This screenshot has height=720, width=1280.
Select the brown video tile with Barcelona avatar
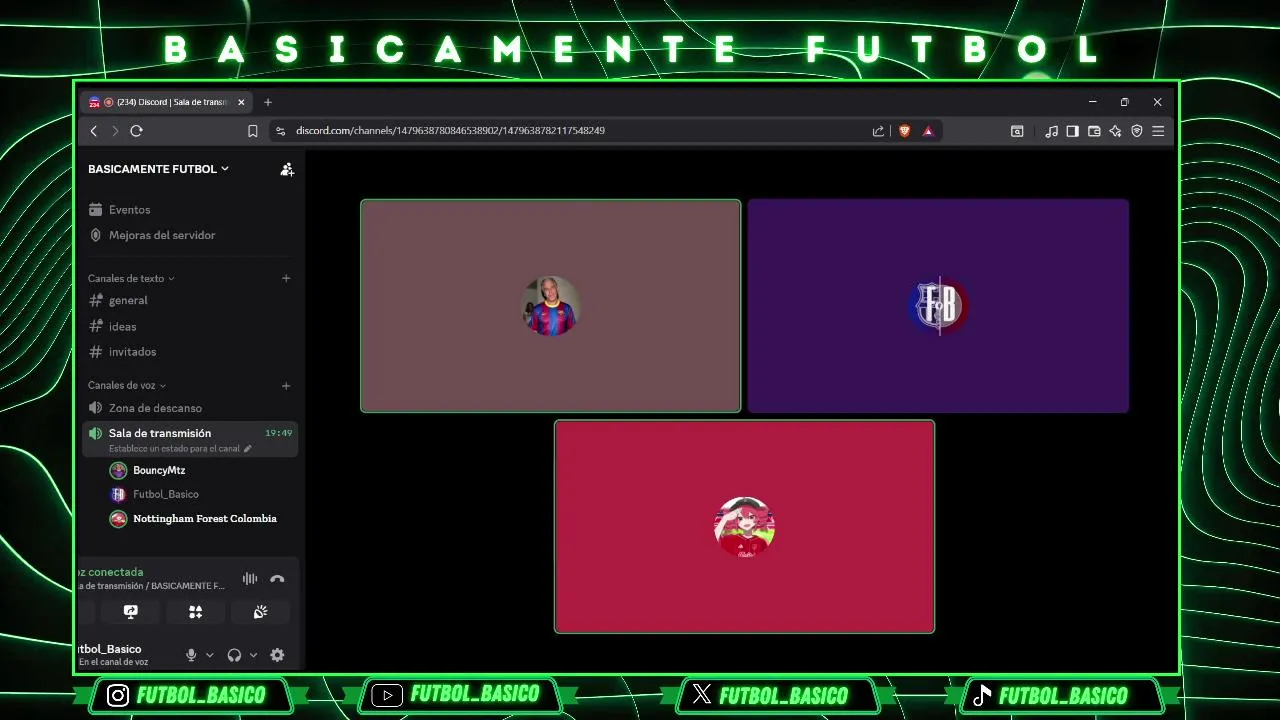[x=551, y=306]
